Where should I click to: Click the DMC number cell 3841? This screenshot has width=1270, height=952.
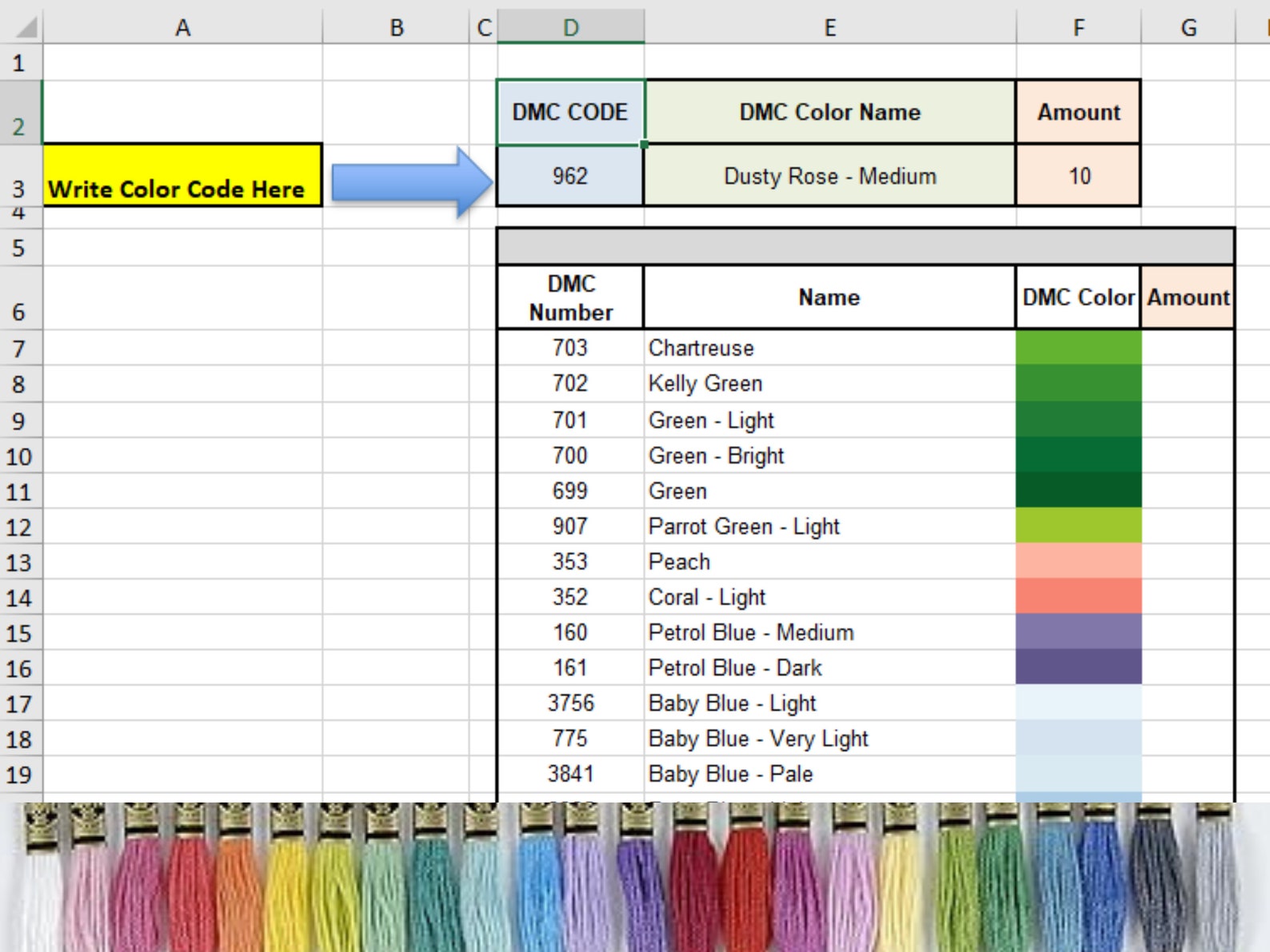(x=570, y=774)
